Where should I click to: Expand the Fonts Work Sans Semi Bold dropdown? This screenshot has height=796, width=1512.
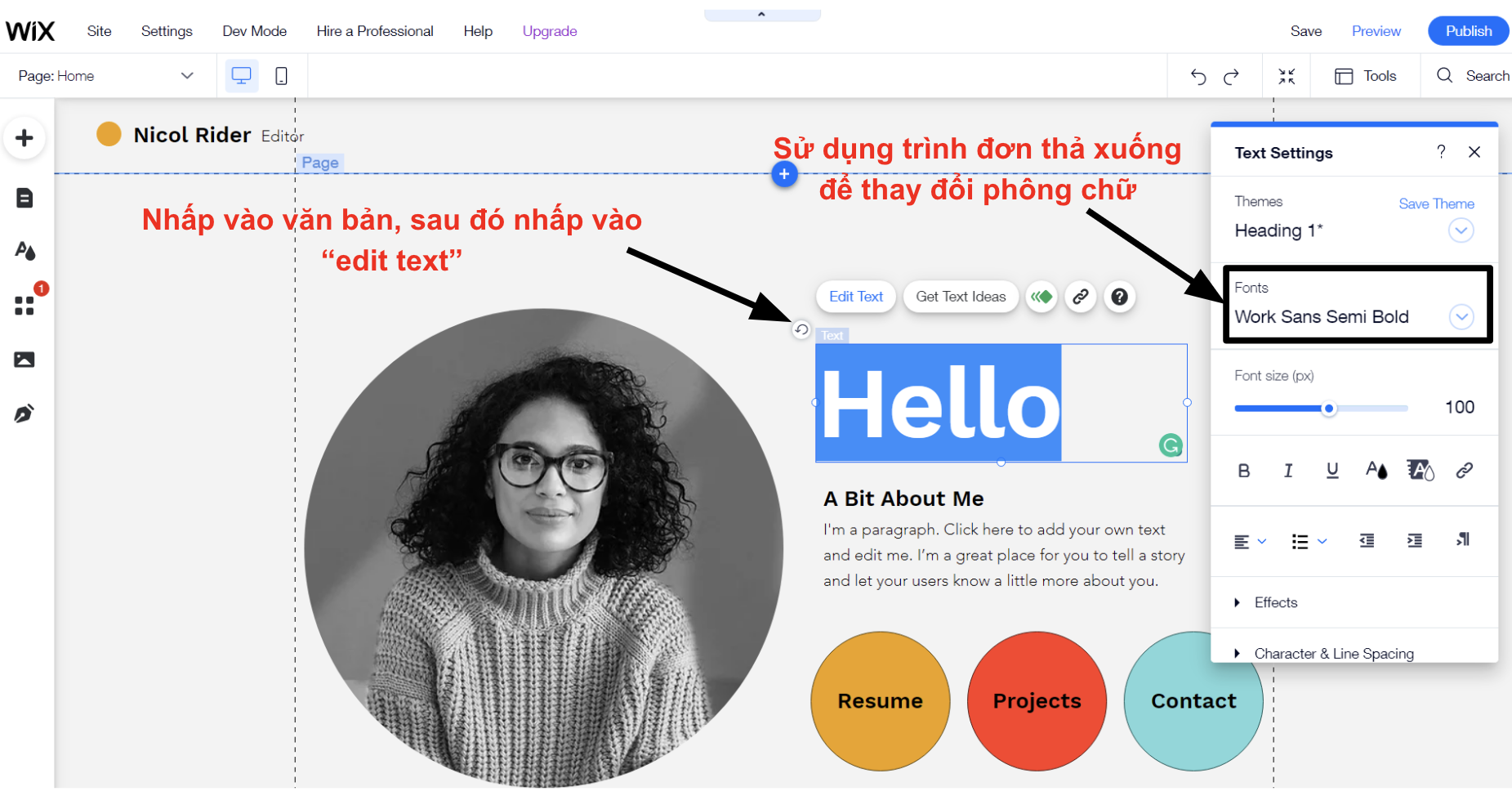point(1461,317)
